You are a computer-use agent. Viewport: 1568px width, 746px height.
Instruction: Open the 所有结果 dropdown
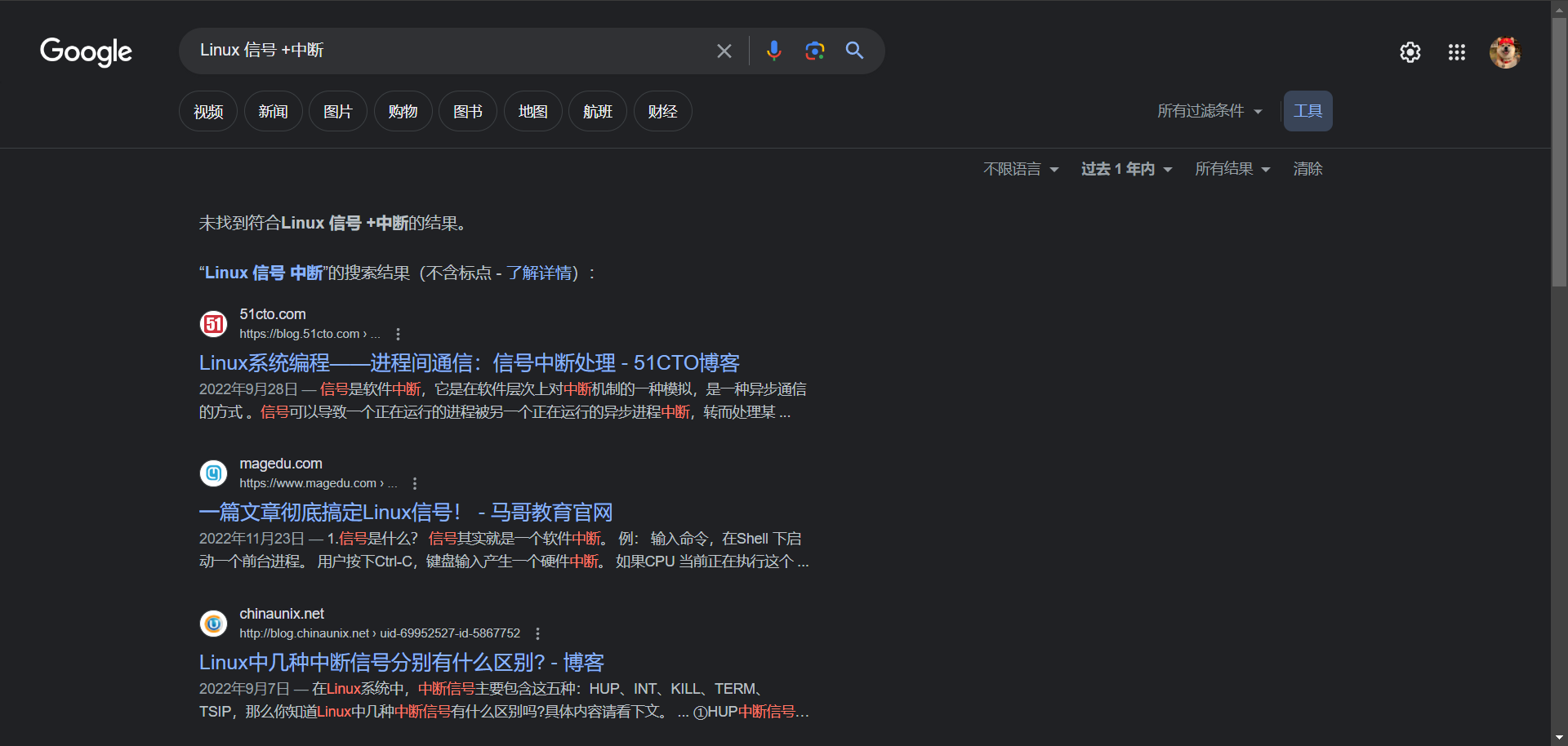point(1232,169)
